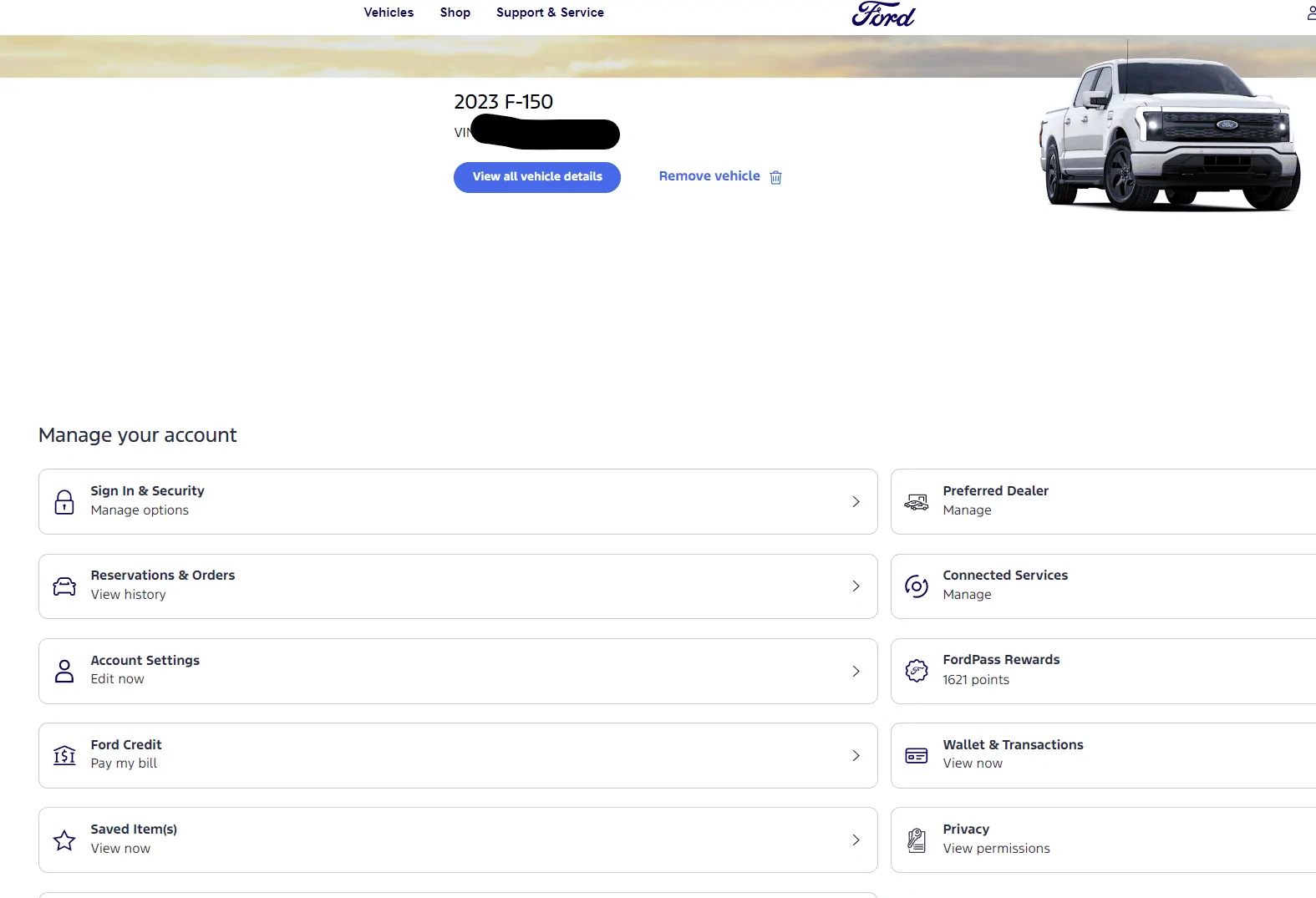Click the Wallet & Transactions card icon
This screenshot has width=1316, height=898.
click(x=917, y=756)
